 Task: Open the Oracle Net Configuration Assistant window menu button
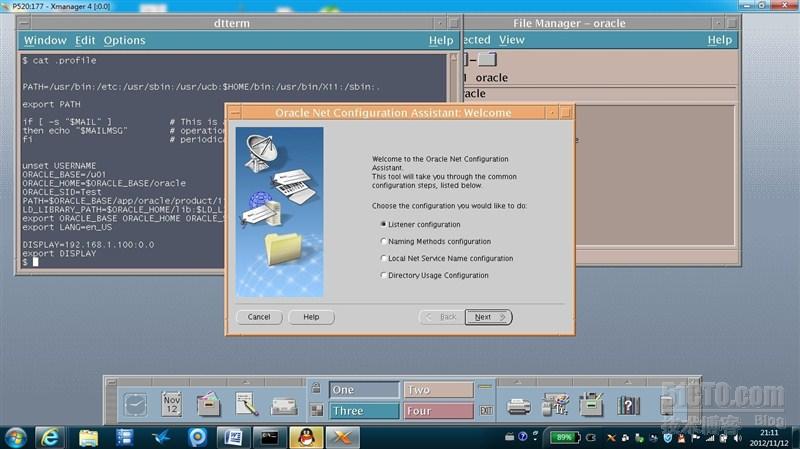coord(234,112)
